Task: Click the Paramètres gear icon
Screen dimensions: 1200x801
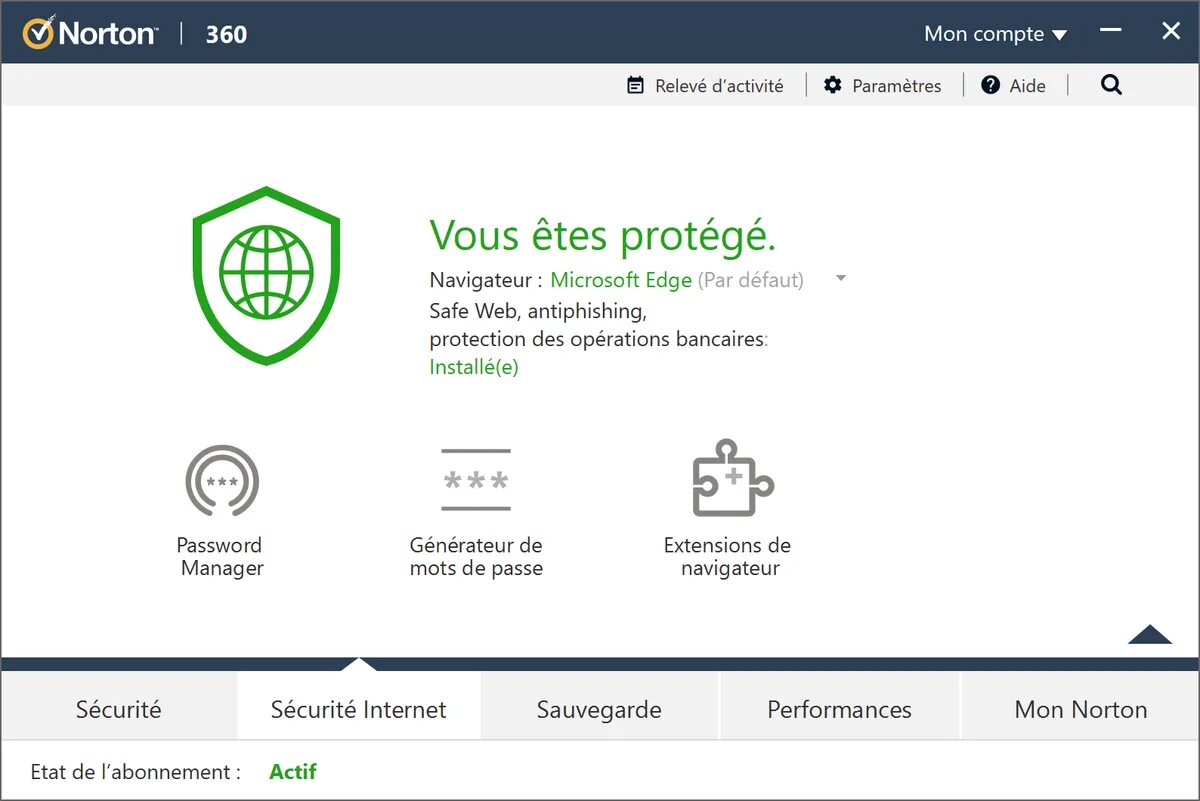Action: (x=833, y=85)
